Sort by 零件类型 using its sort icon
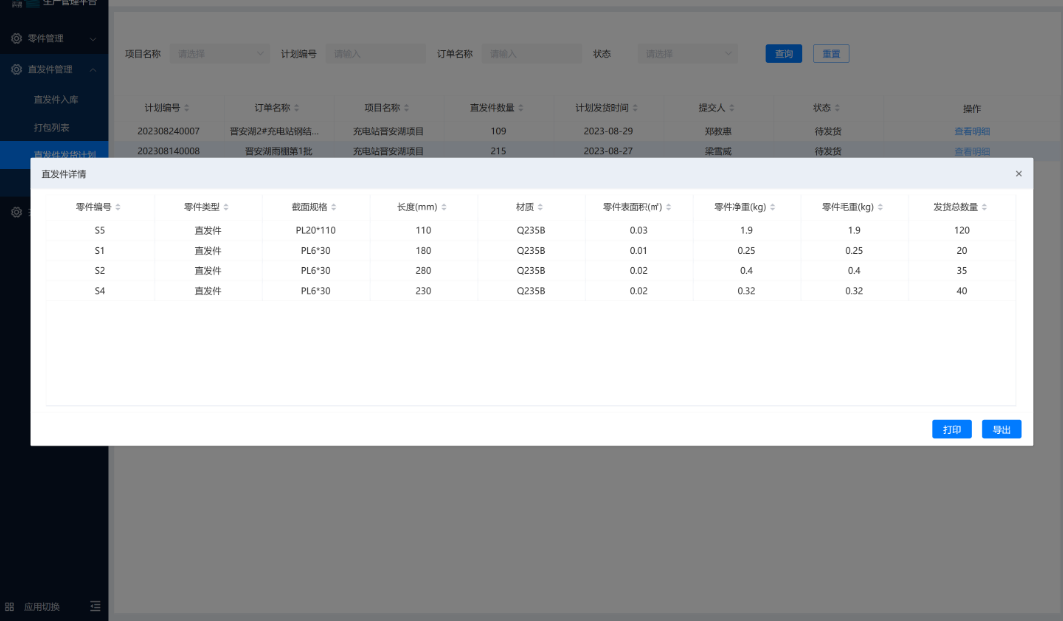Viewport: 1063px width, 621px height. [x=226, y=207]
